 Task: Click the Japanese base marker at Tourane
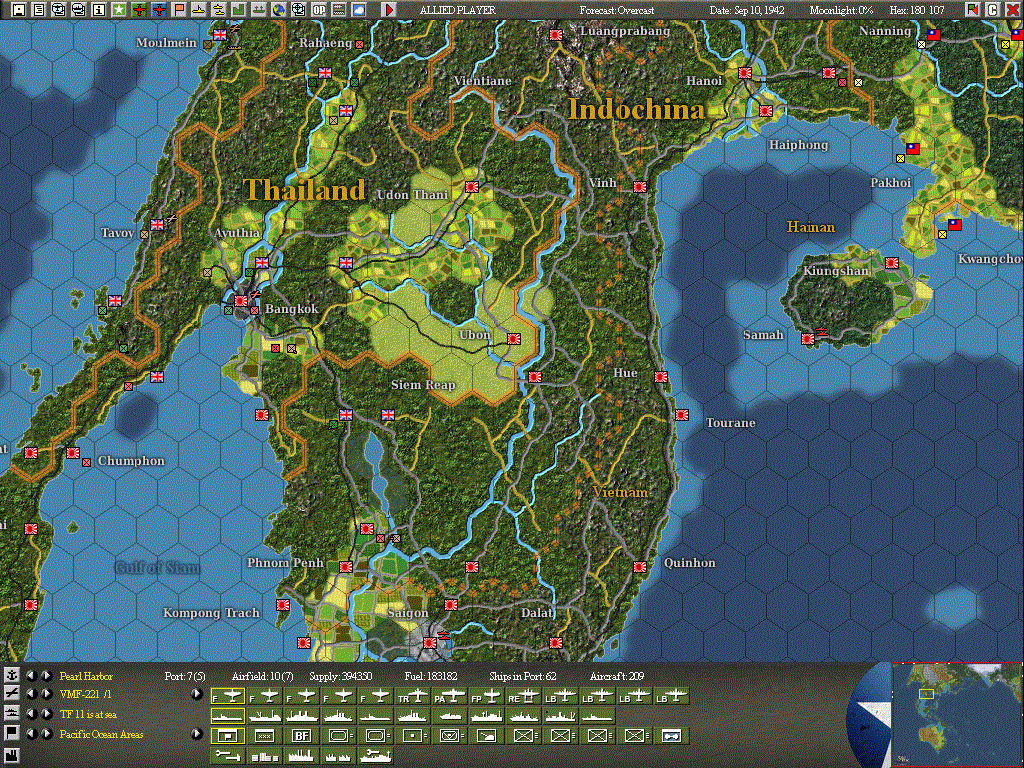tap(682, 415)
